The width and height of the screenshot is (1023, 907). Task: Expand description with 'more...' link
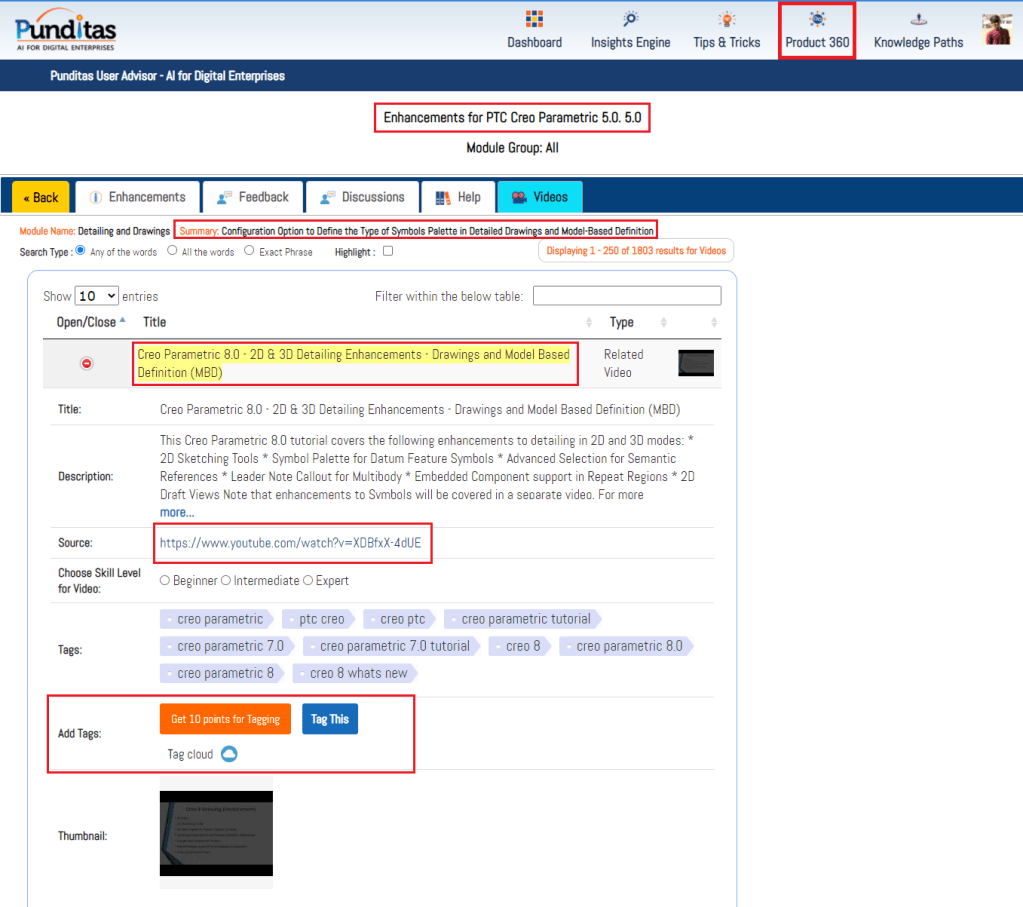[x=177, y=512]
